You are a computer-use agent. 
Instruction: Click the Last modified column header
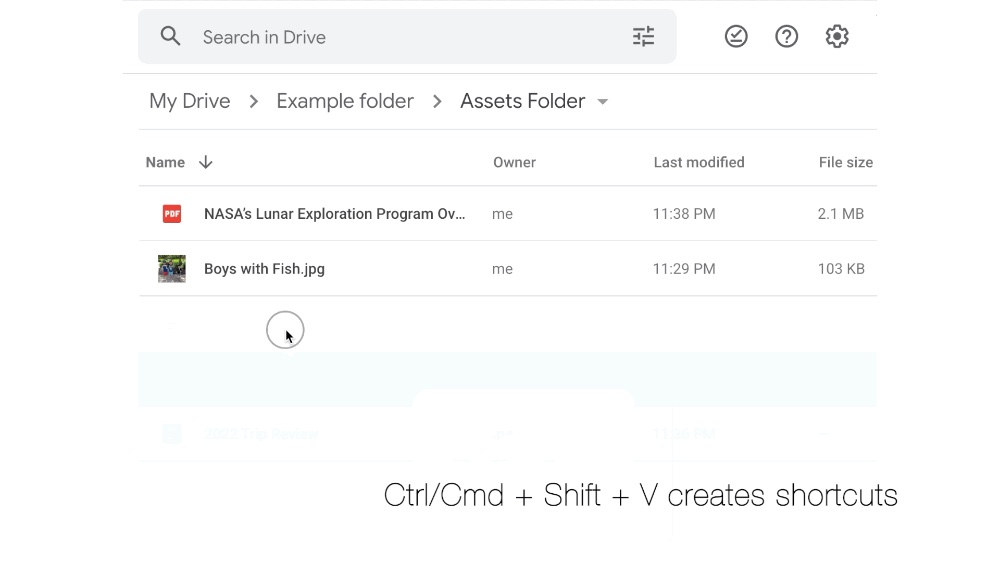(x=699, y=162)
